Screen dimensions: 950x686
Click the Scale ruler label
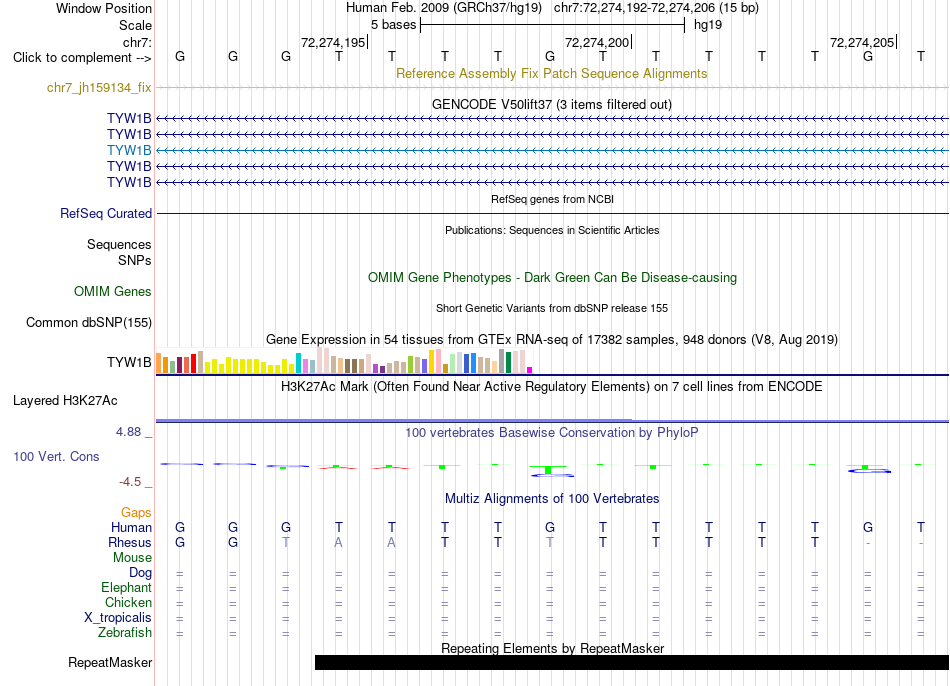[135, 25]
